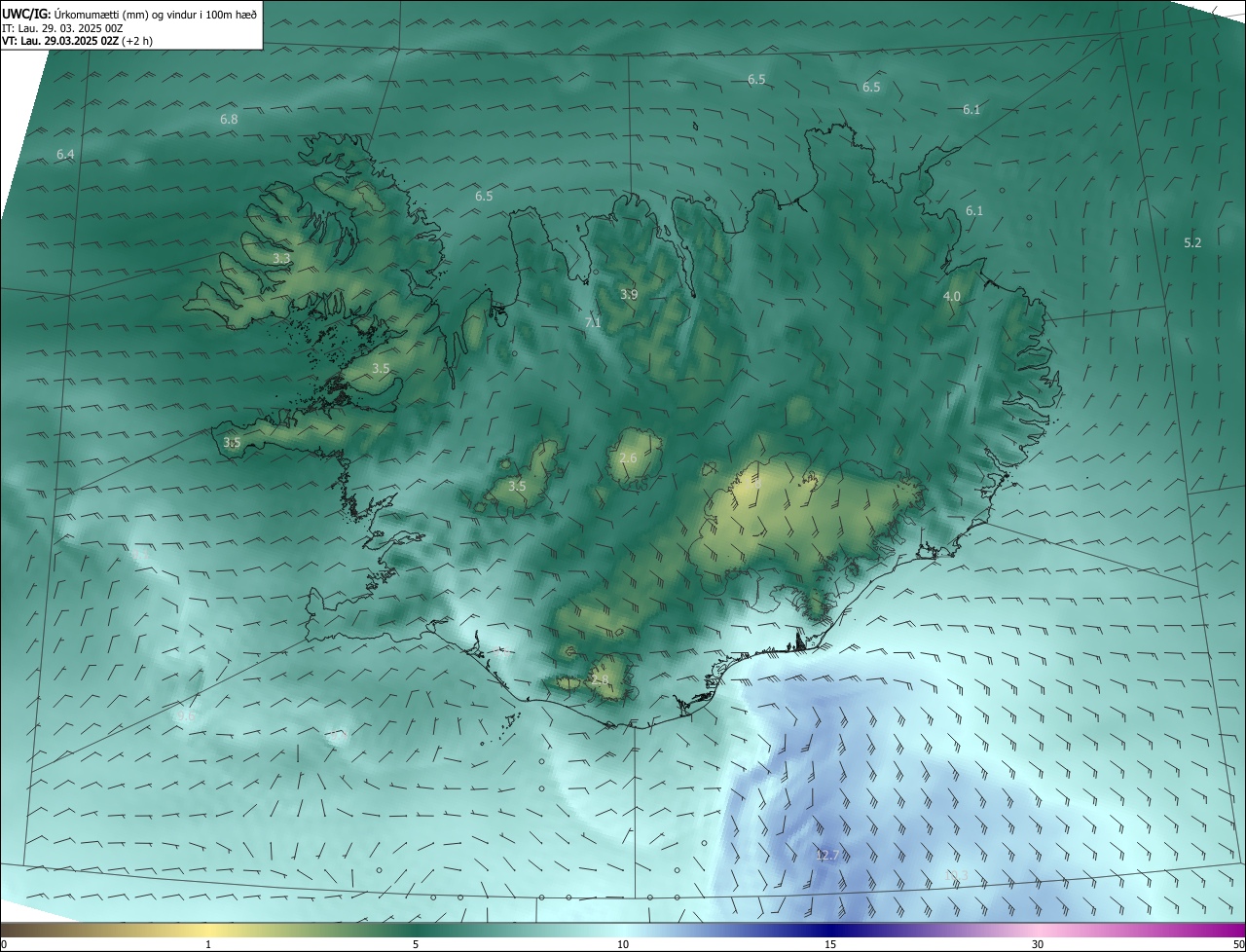Select the 30 tick on the color scale

(x=1038, y=944)
